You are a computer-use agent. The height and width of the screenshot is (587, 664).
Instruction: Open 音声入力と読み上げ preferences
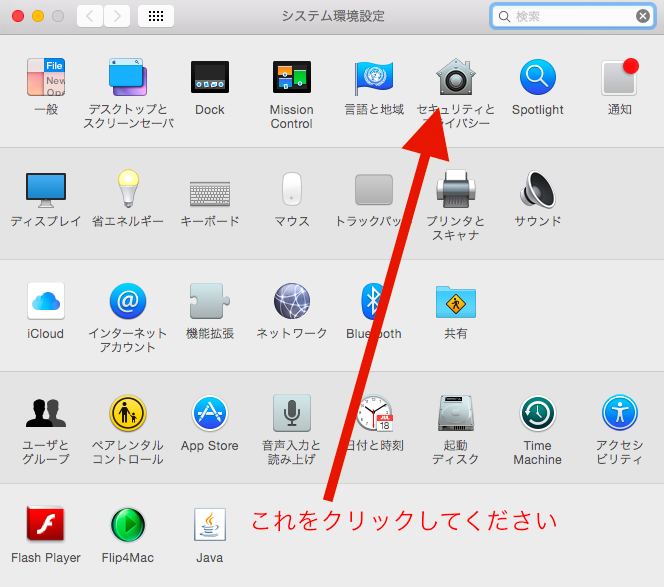click(x=292, y=413)
